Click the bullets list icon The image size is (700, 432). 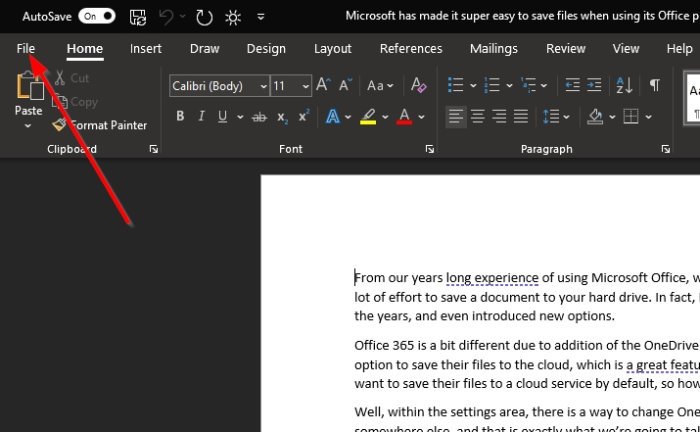[x=455, y=86]
